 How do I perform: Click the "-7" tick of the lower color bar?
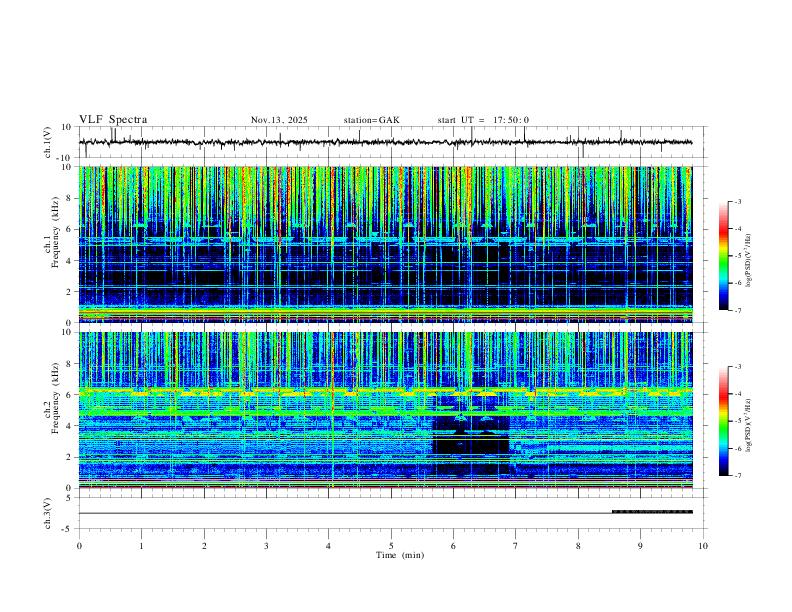[738, 476]
